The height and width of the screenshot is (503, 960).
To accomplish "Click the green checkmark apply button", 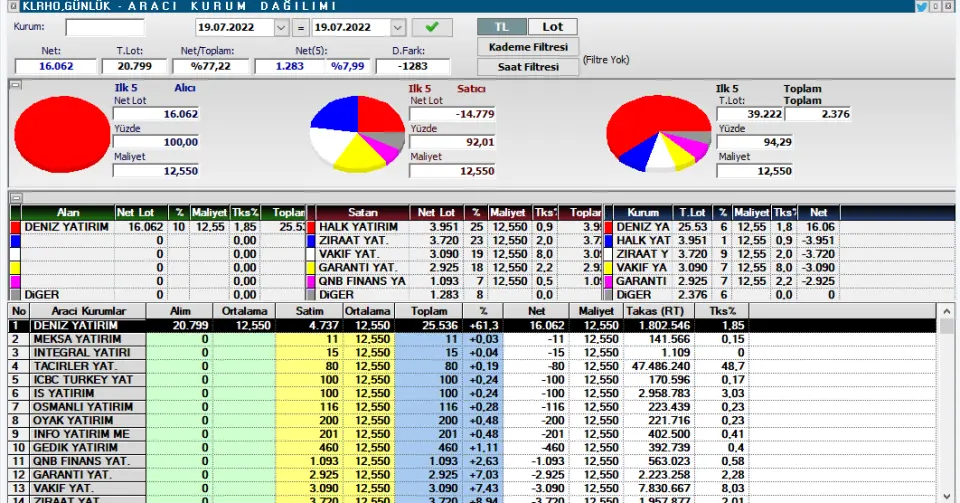I will (431, 27).
